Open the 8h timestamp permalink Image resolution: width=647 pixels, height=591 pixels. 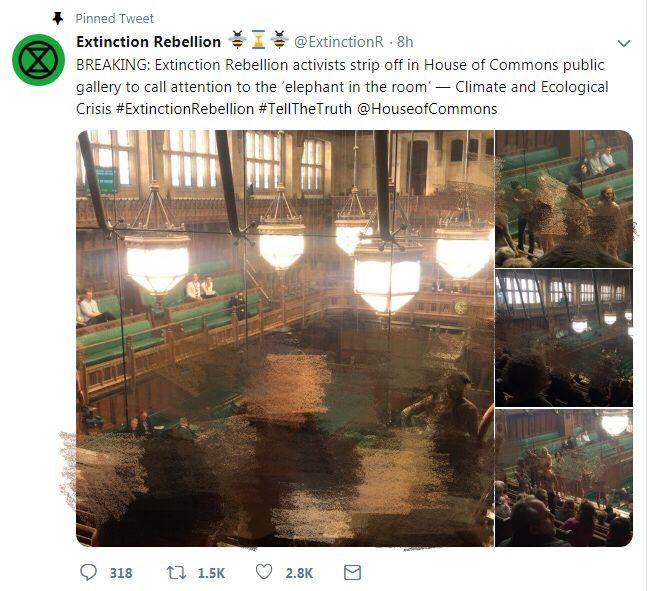(x=405, y=42)
